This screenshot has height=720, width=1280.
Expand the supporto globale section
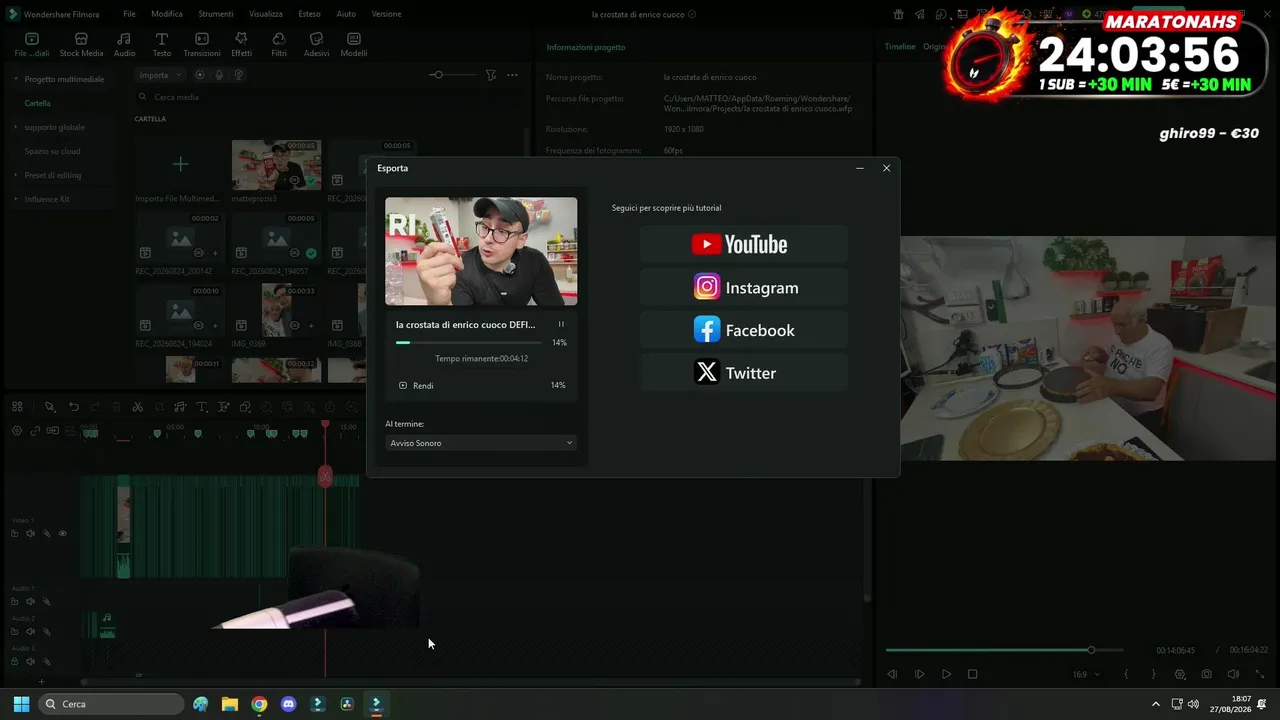[x=15, y=127]
